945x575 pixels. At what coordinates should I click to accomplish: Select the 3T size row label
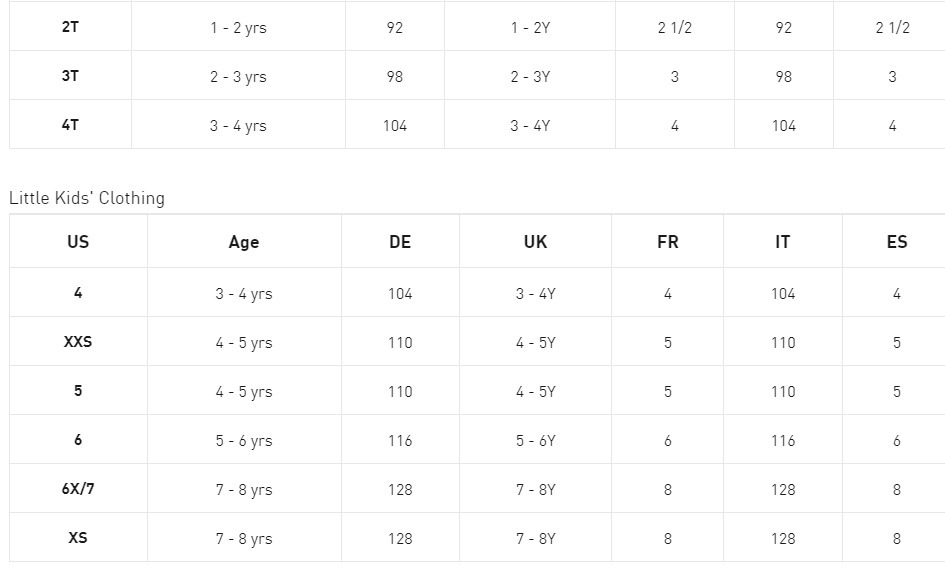tap(70, 76)
